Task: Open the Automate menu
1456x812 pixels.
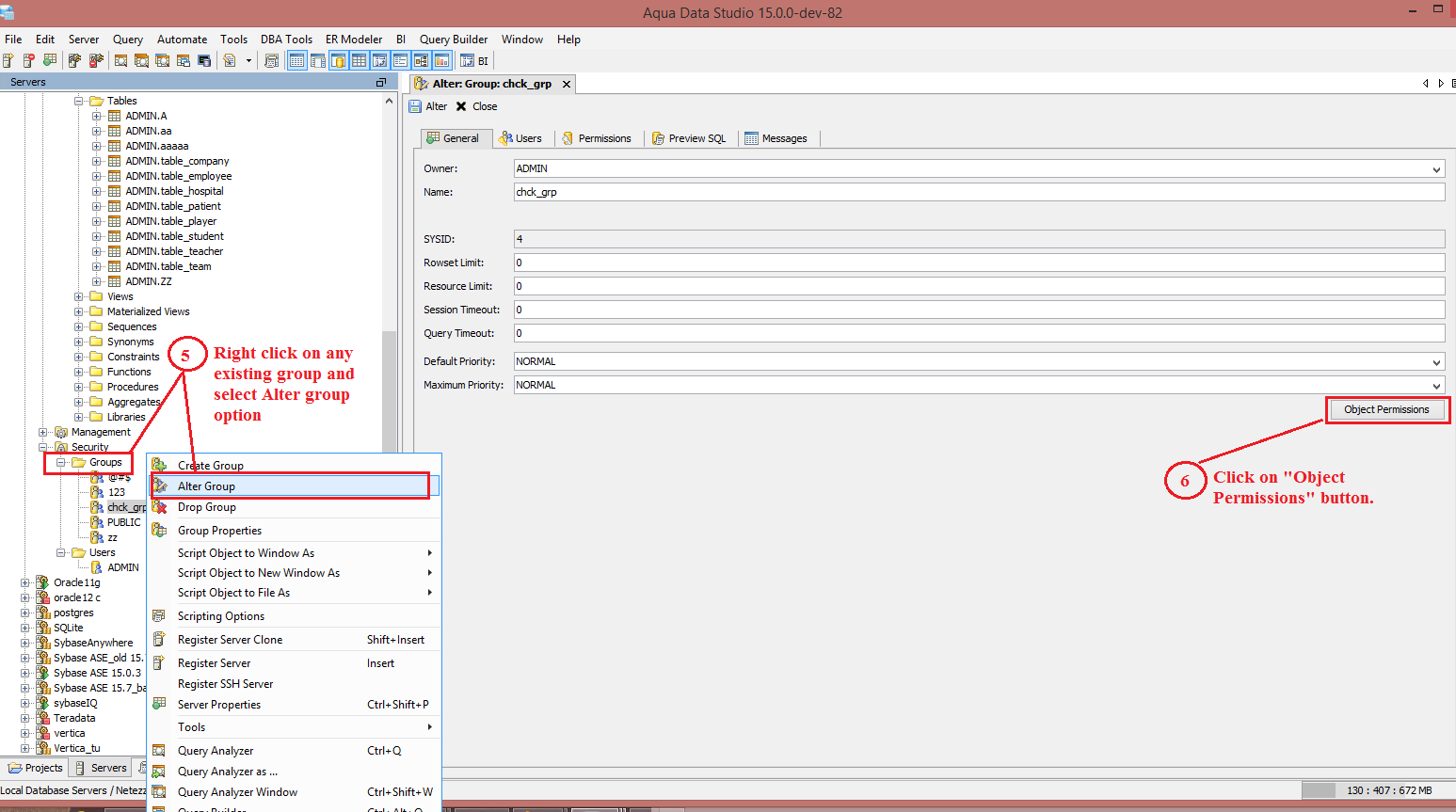Action: (x=182, y=40)
